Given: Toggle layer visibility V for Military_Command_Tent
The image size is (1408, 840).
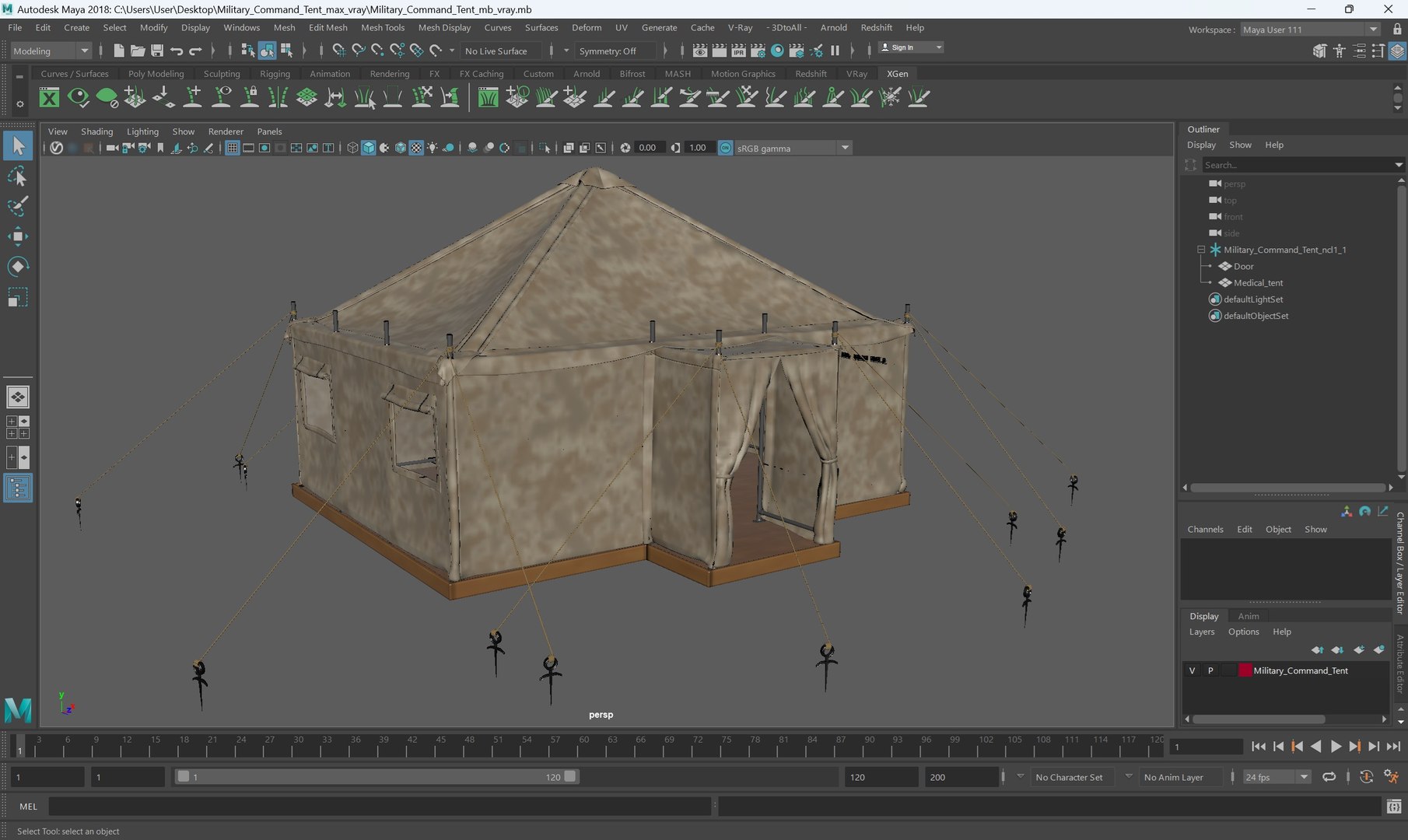Looking at the screenshot, I should tap(1192, 670).
